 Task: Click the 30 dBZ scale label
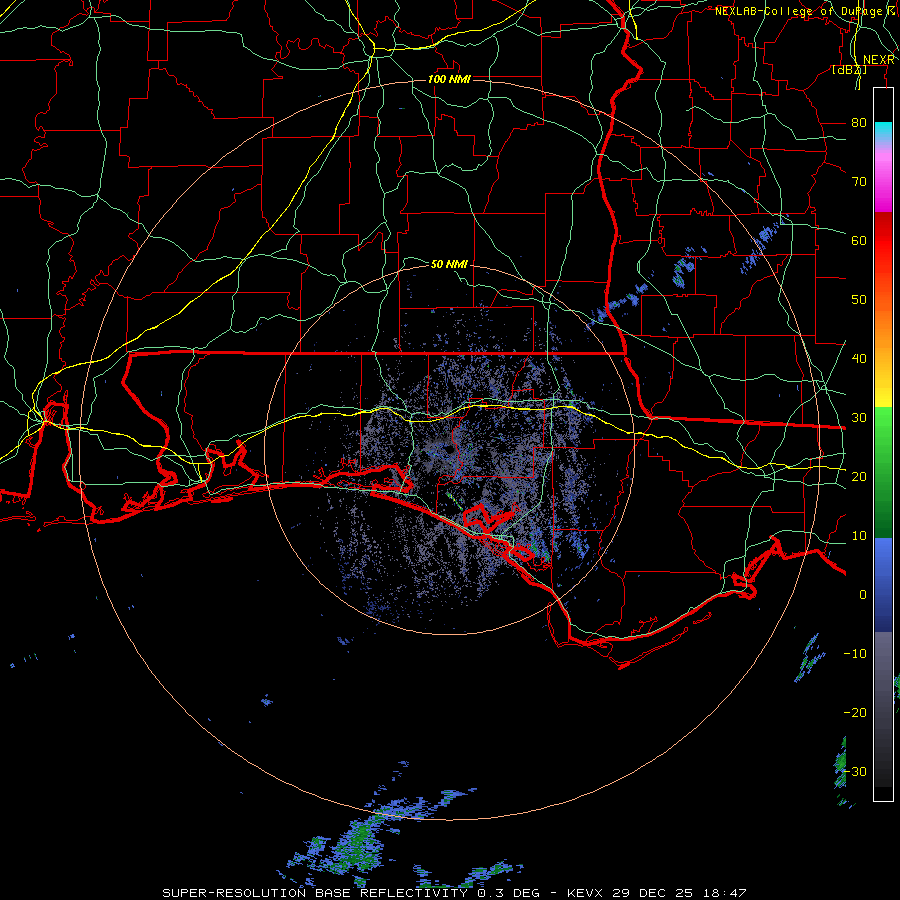click(x=859, y=417)
